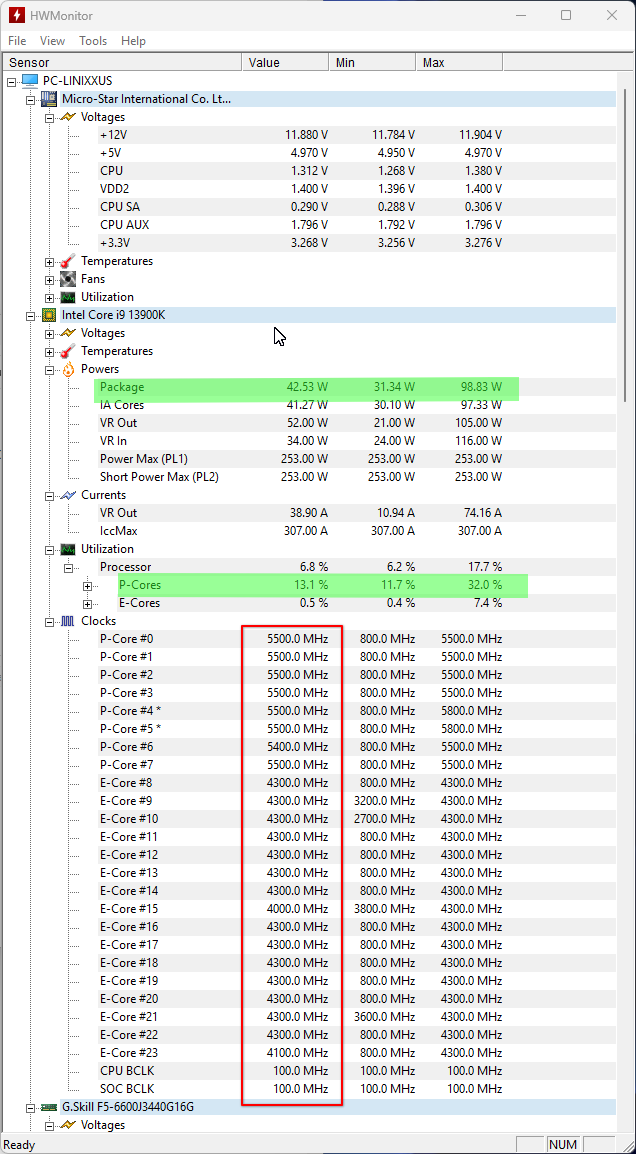
Task: Select the SOC BCLK row
Action: pos(357,1088)
